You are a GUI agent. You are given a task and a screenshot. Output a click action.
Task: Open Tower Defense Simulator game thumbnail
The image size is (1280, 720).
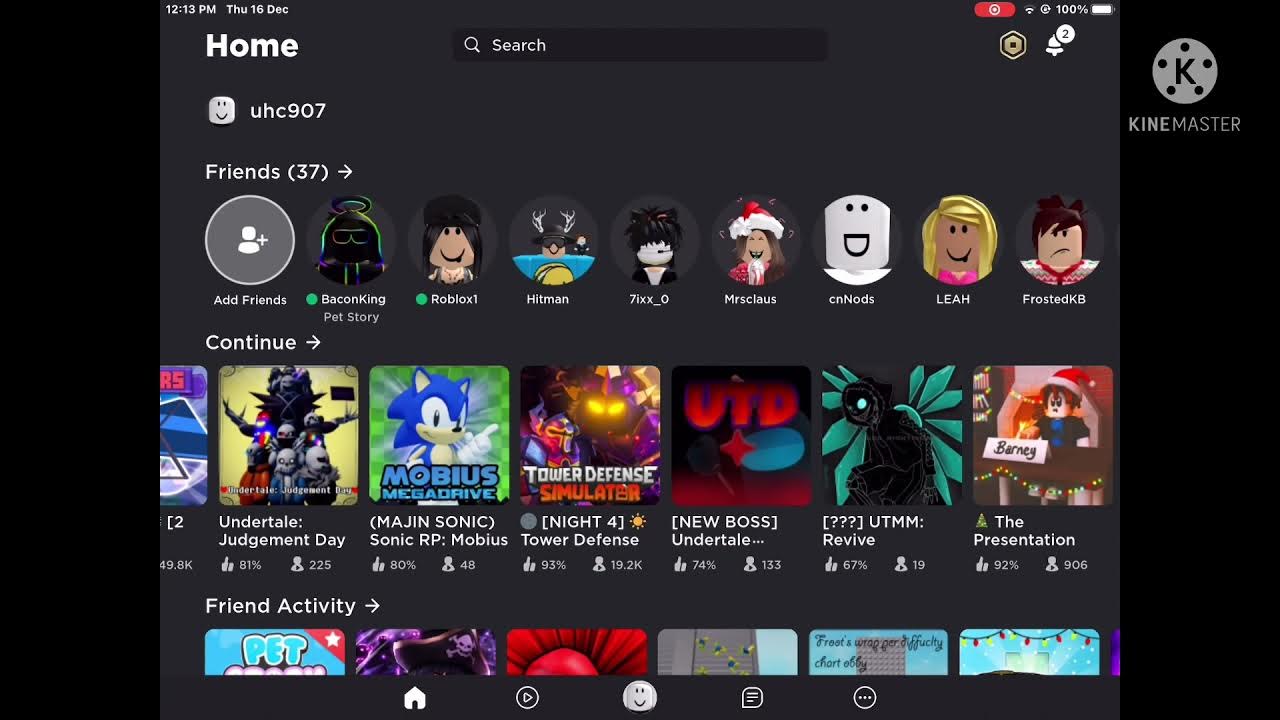click(x=590, y=435)
